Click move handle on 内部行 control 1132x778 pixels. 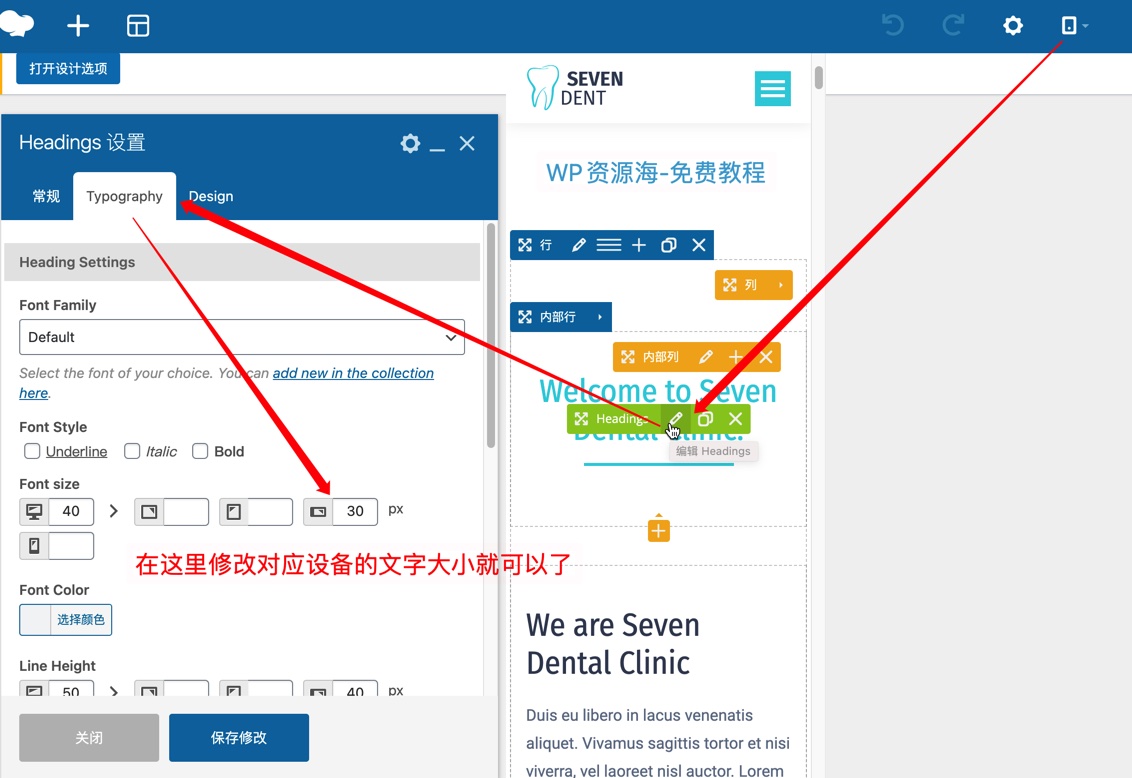[525, 317]
